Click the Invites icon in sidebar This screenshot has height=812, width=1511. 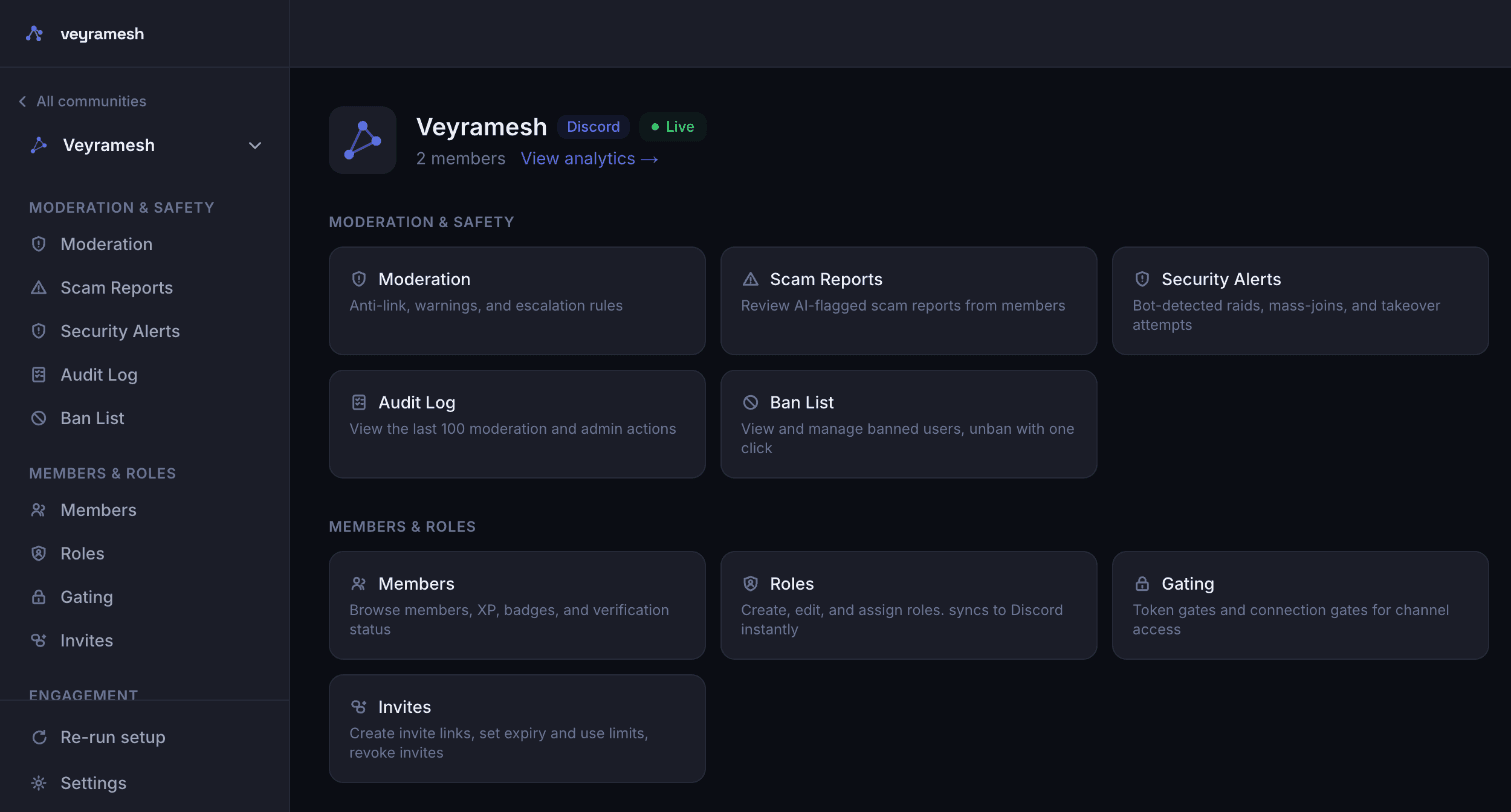click(x=39, y=641)
